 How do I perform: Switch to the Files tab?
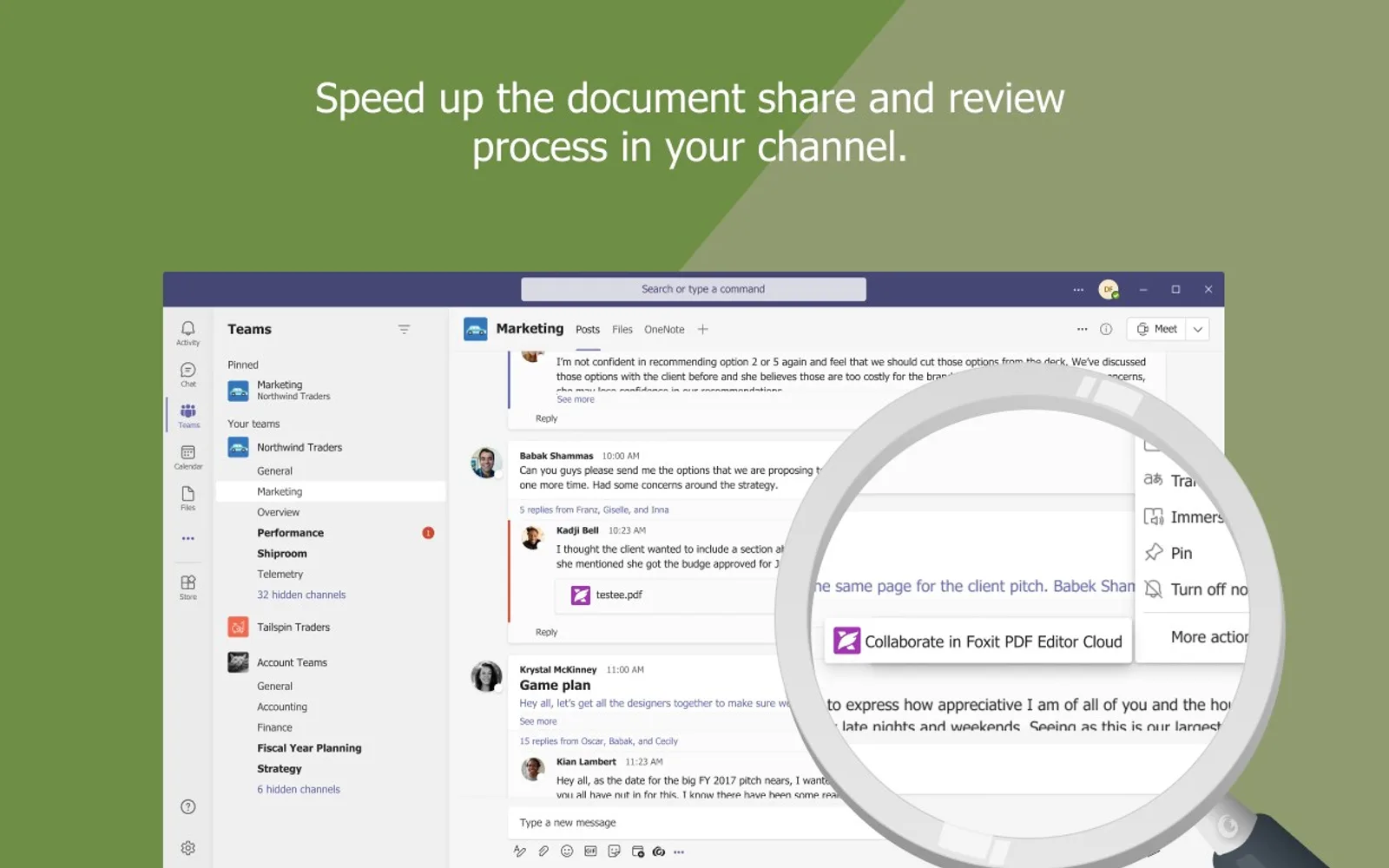coord(622,330)
